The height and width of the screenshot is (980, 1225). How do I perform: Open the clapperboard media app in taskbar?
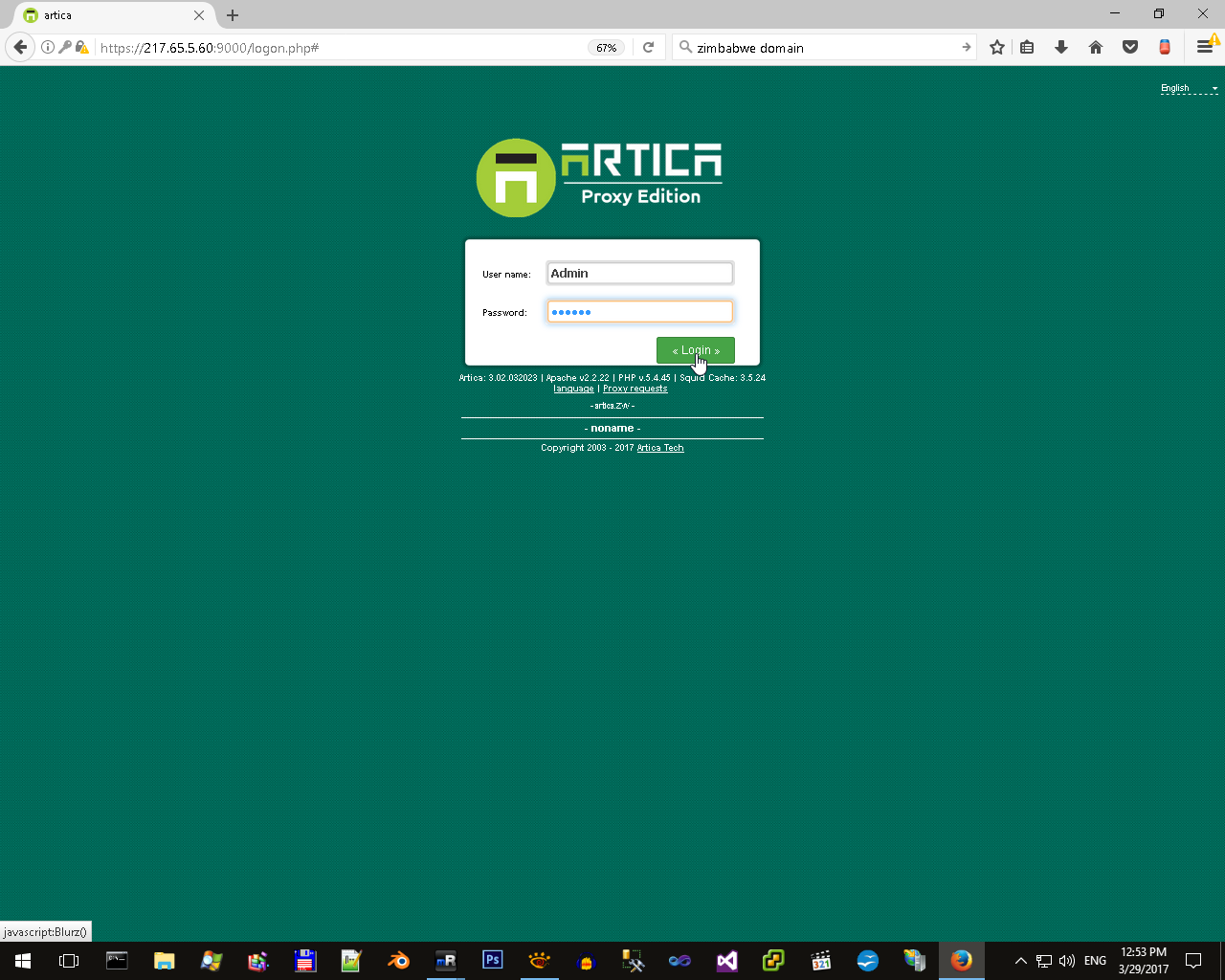(821, 961)
